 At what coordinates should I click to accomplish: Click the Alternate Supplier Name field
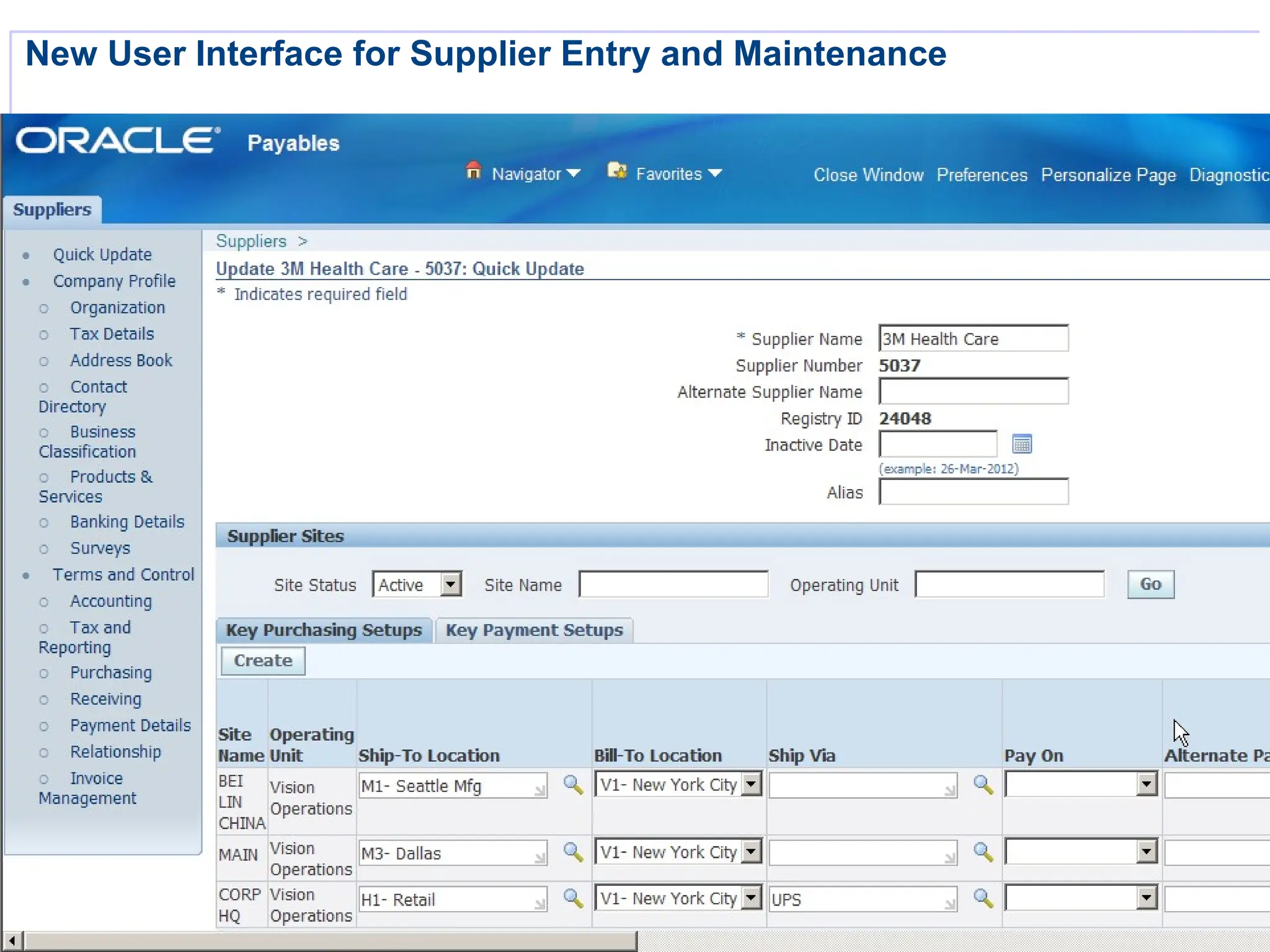974,391
